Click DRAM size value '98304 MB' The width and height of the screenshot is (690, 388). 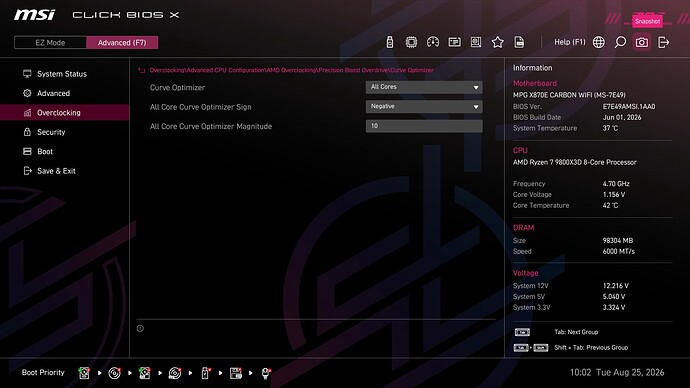click(618, 241)
